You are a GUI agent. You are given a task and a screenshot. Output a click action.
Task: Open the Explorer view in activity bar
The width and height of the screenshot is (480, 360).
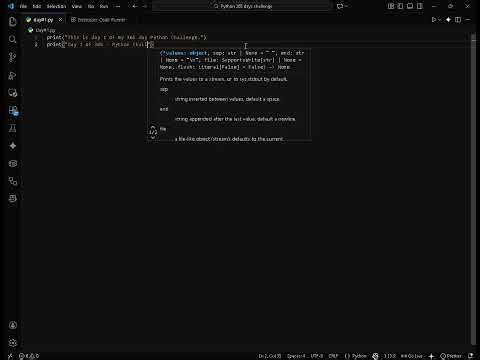(x=13, y=22)
